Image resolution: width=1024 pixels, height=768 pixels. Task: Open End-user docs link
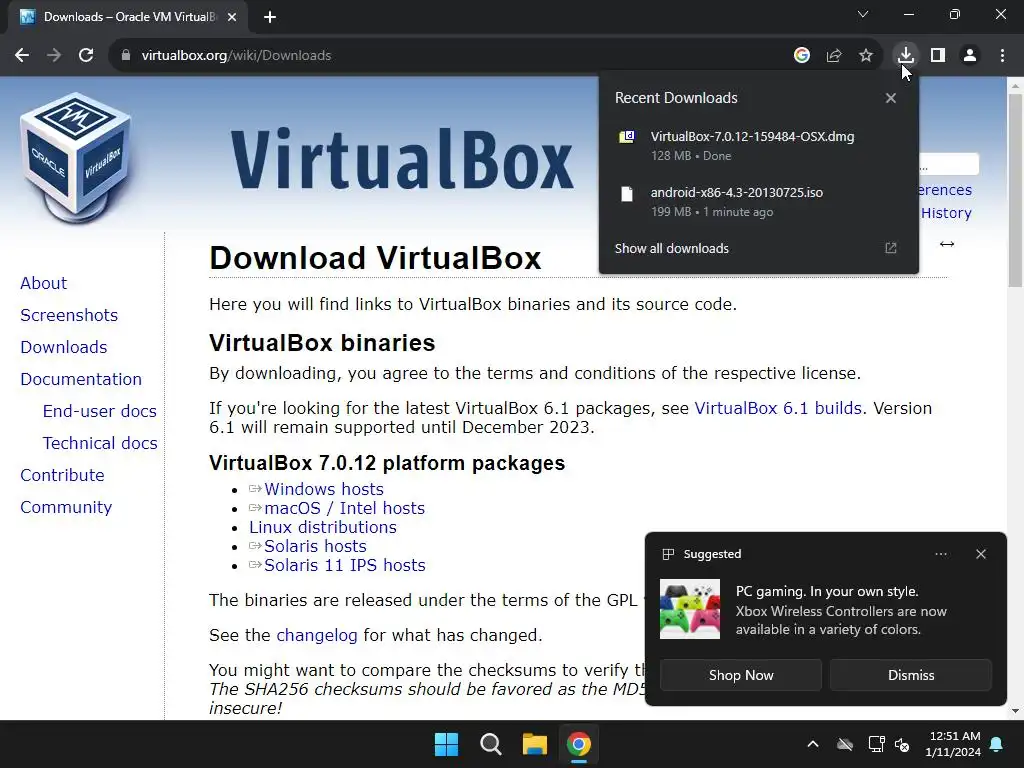click(x=100, y=411)
